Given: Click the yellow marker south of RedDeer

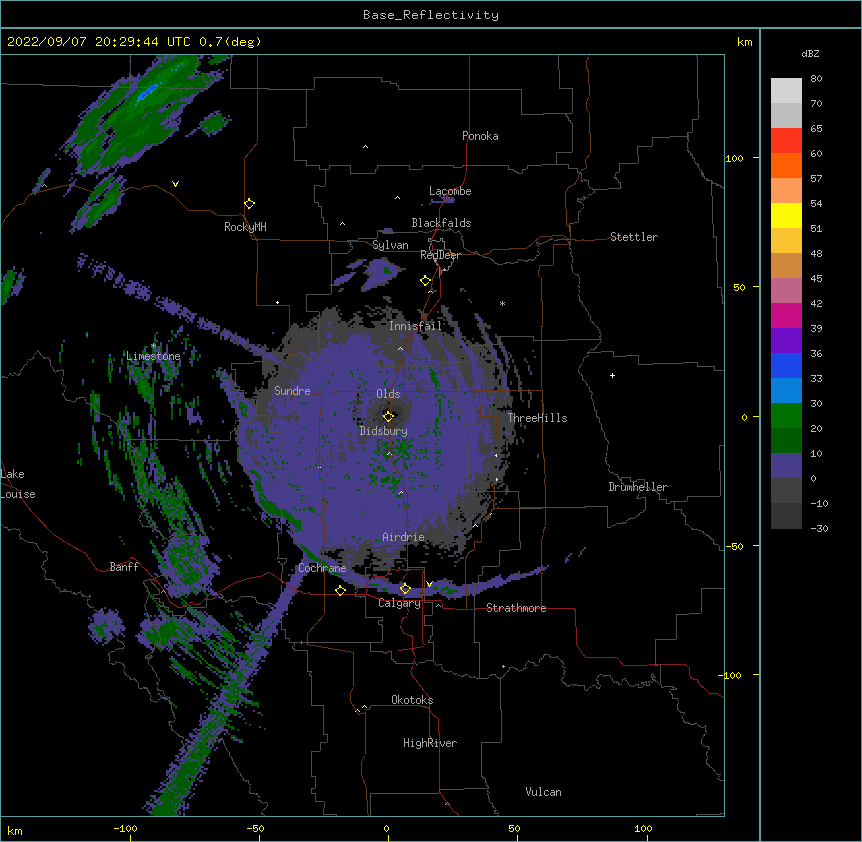Looking at the screenshot, I should (x=426, y=281).
